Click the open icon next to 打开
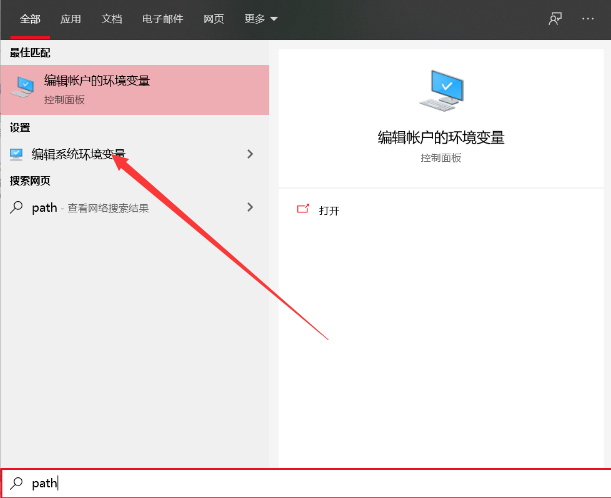The height and width of the screenshot is (498, 611). [303, 209]
